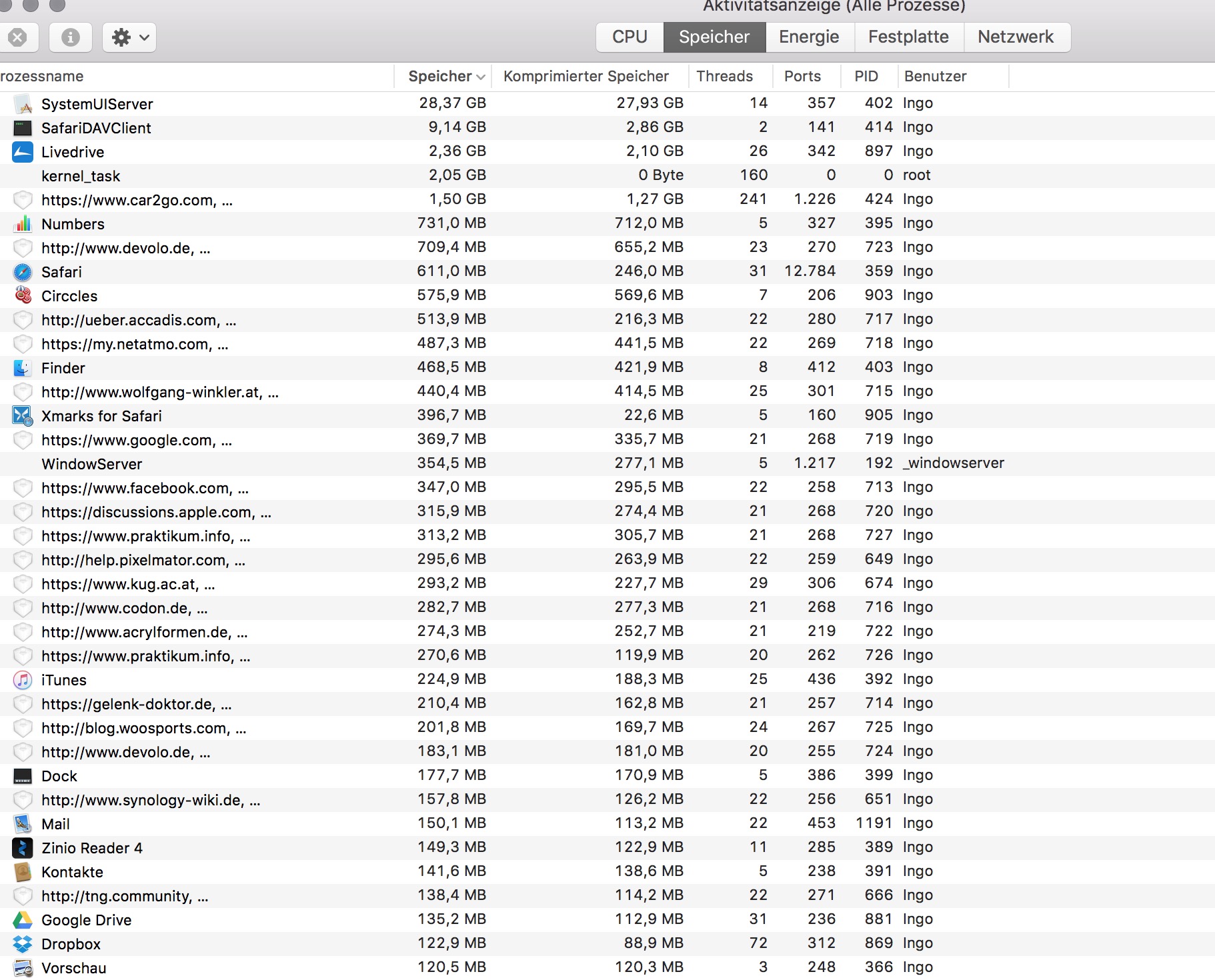Select the Dropbox box icon
This screenshot has width=1215, height=980.
[x=23, y=944]
